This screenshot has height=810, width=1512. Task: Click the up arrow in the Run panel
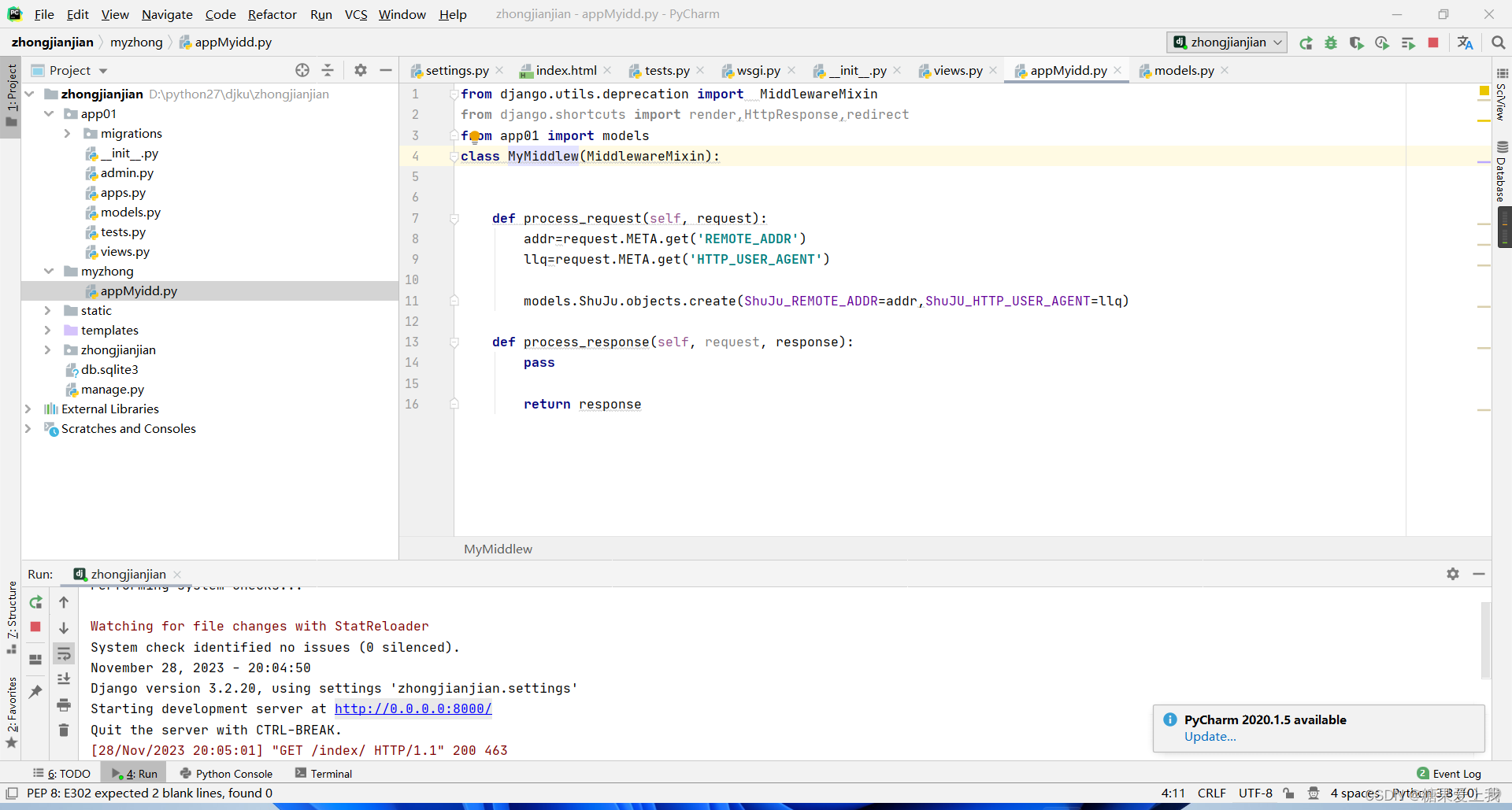(64, 602)
